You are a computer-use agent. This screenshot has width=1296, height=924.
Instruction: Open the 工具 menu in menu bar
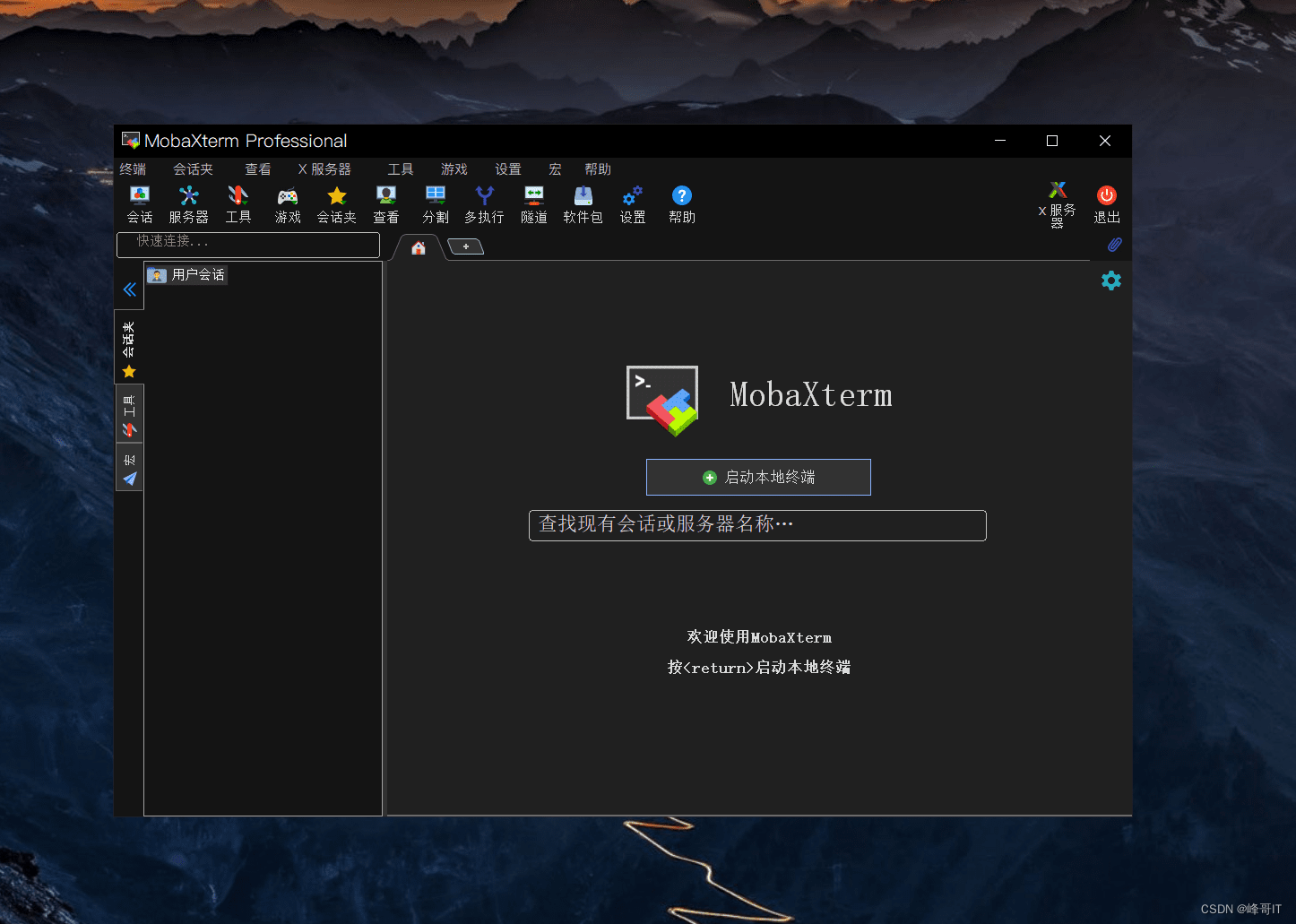click(401, 169)
